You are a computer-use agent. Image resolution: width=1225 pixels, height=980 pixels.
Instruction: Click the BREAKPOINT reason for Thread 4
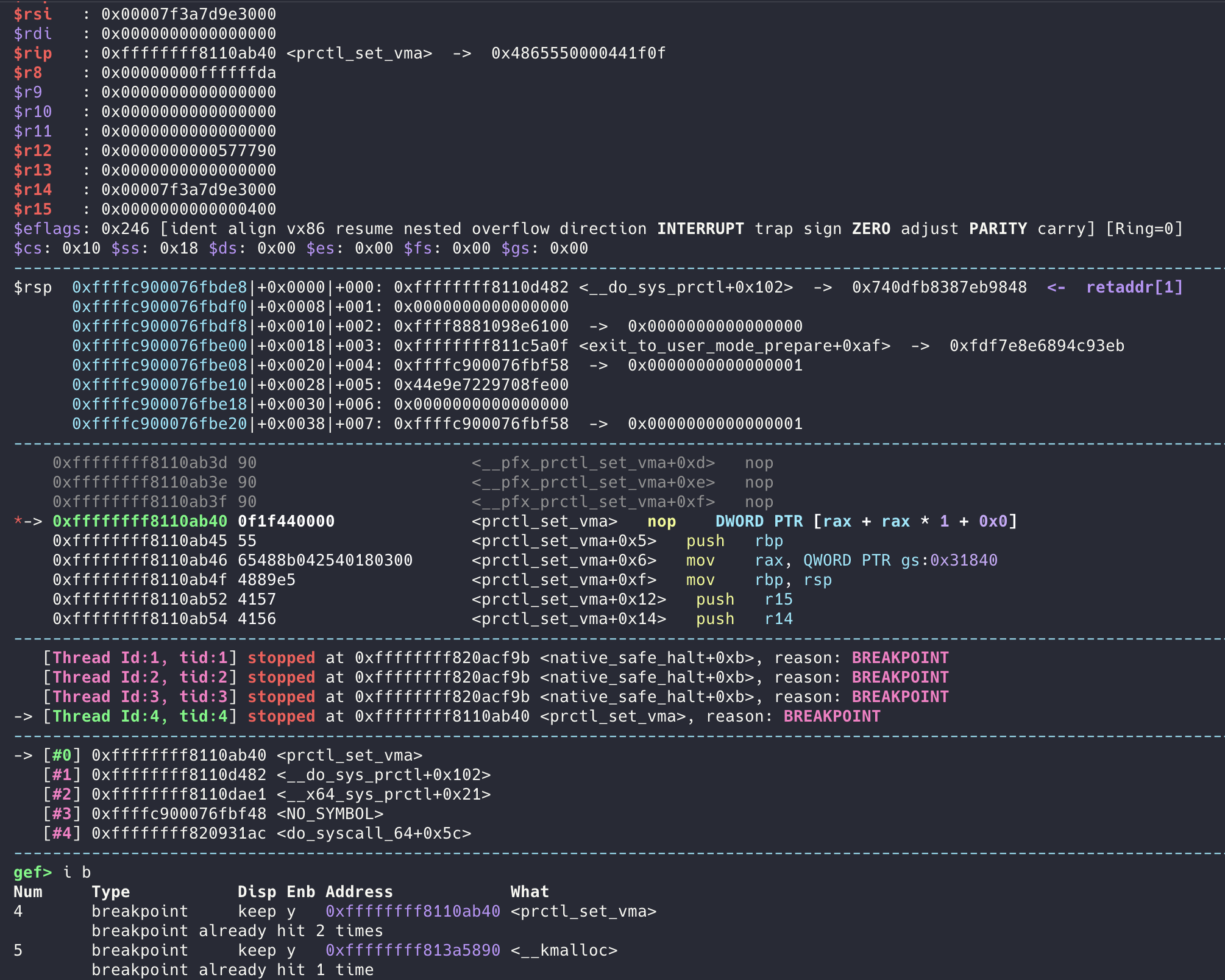pos(831,716)
